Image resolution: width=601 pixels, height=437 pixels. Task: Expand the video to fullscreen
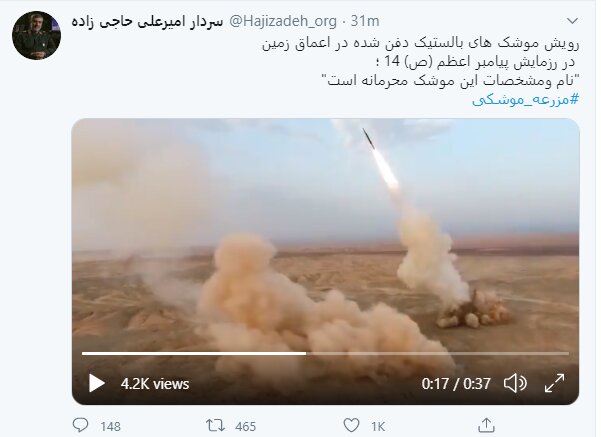[554, 383]
